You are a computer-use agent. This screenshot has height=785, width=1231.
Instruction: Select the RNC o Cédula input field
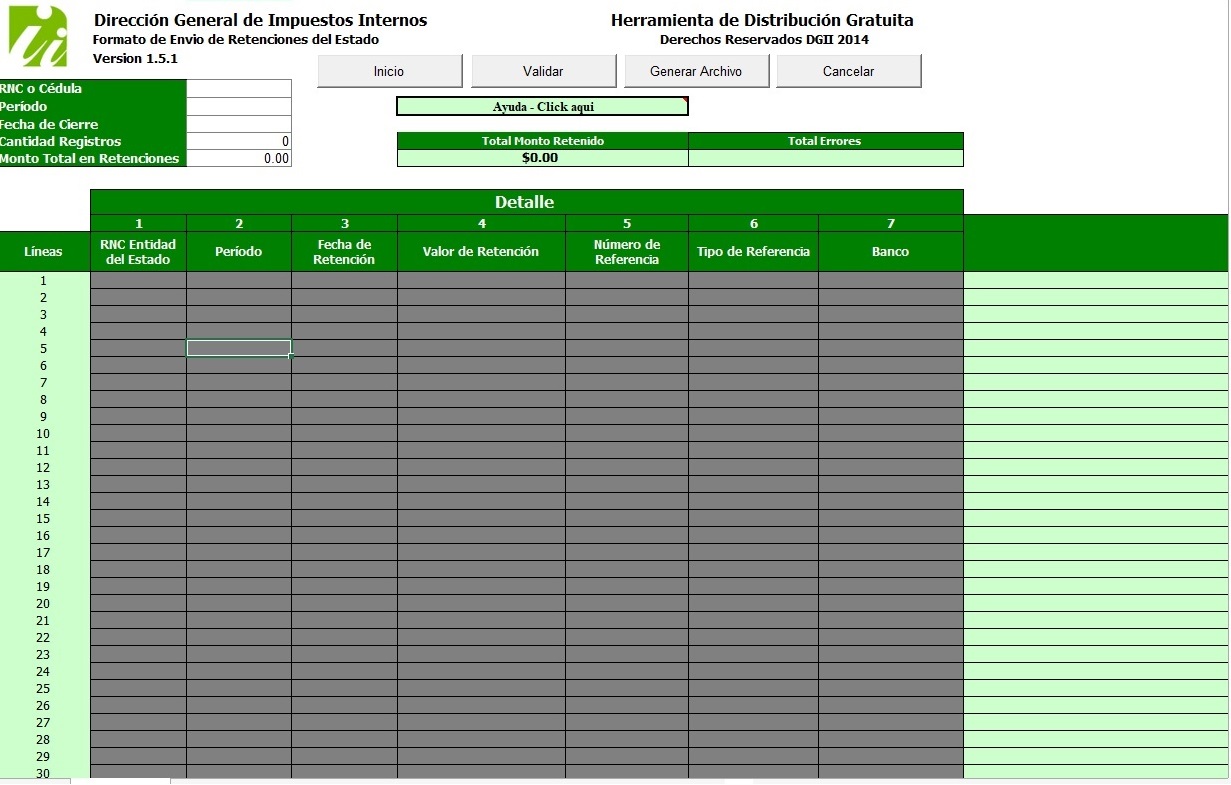click(x=238, y=88)
